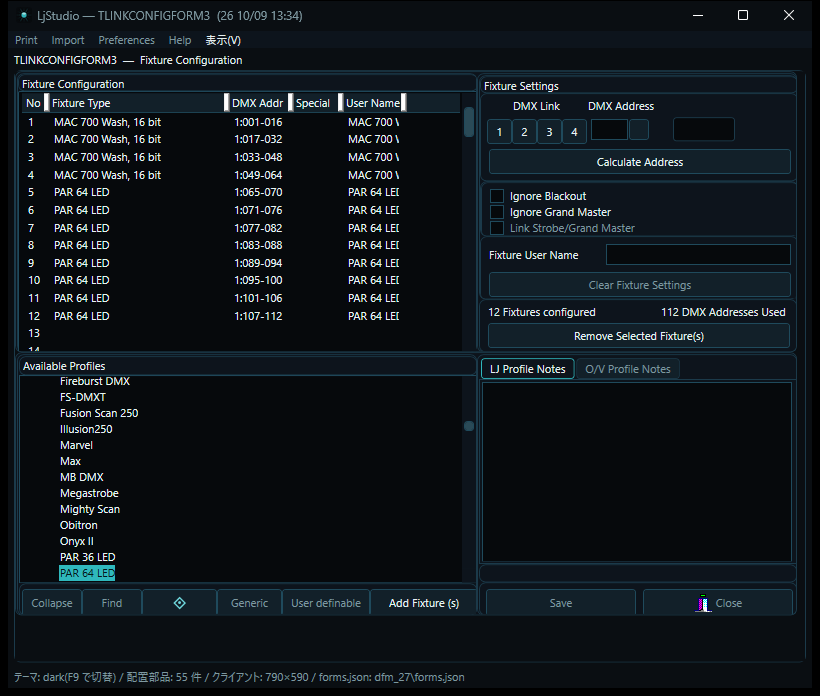Select DMX Link 4
Image resolution: width=820 pixels, height=696 pixels.
coord(574,132)
